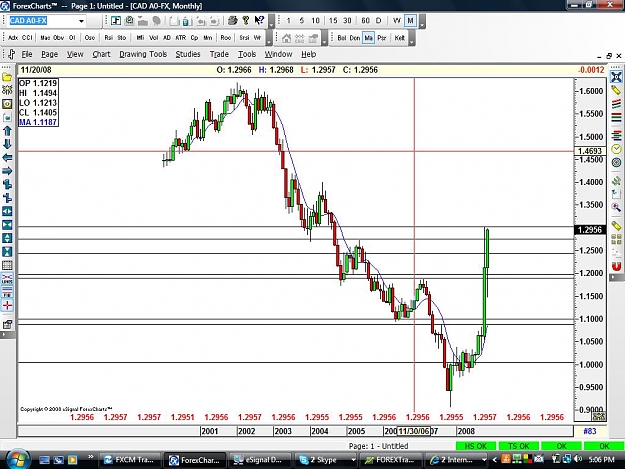Select the Daily D interval

[x=379, y=20]
